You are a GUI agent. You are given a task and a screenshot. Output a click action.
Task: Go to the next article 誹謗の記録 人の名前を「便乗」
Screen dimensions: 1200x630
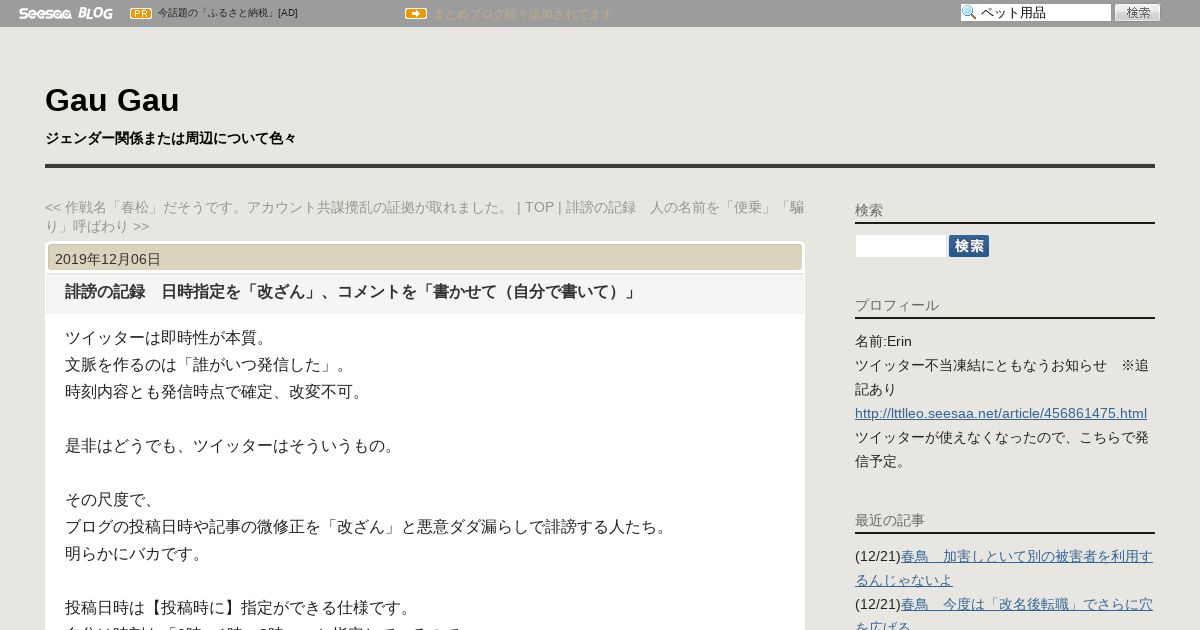pyautogui.click(x=425, y=216)
